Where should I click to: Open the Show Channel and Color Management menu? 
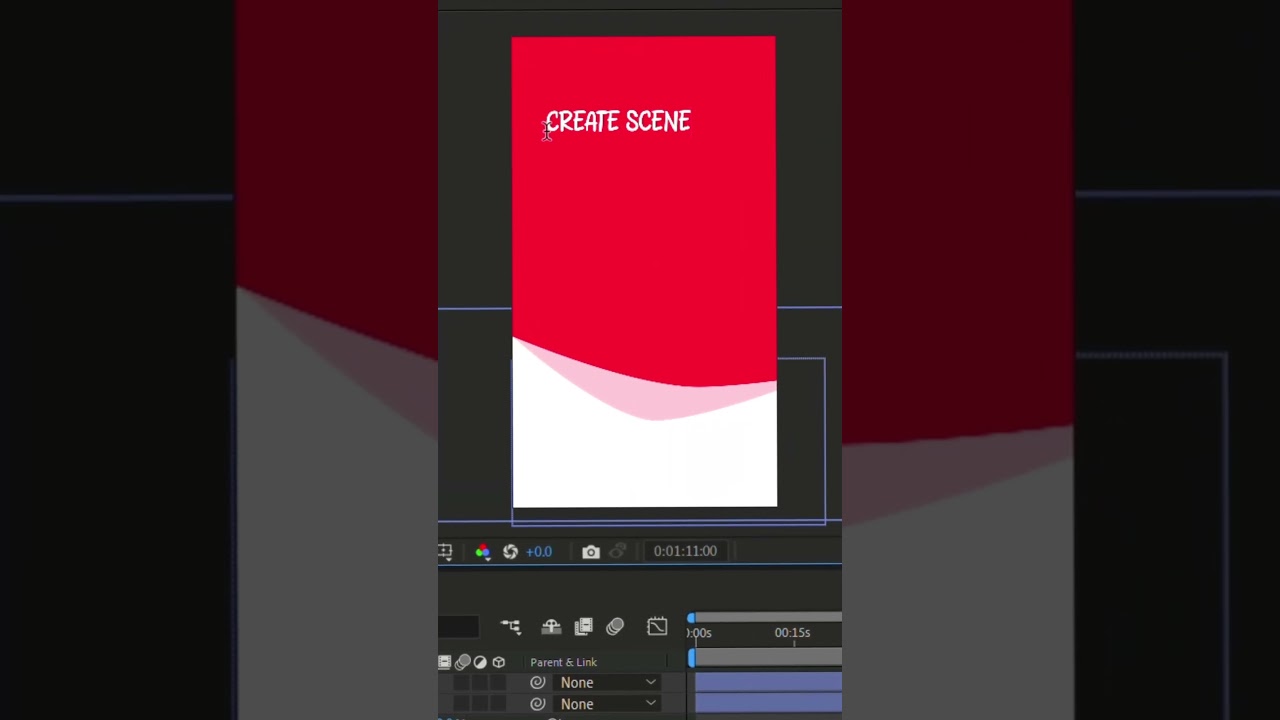click(x=482, y=551)
